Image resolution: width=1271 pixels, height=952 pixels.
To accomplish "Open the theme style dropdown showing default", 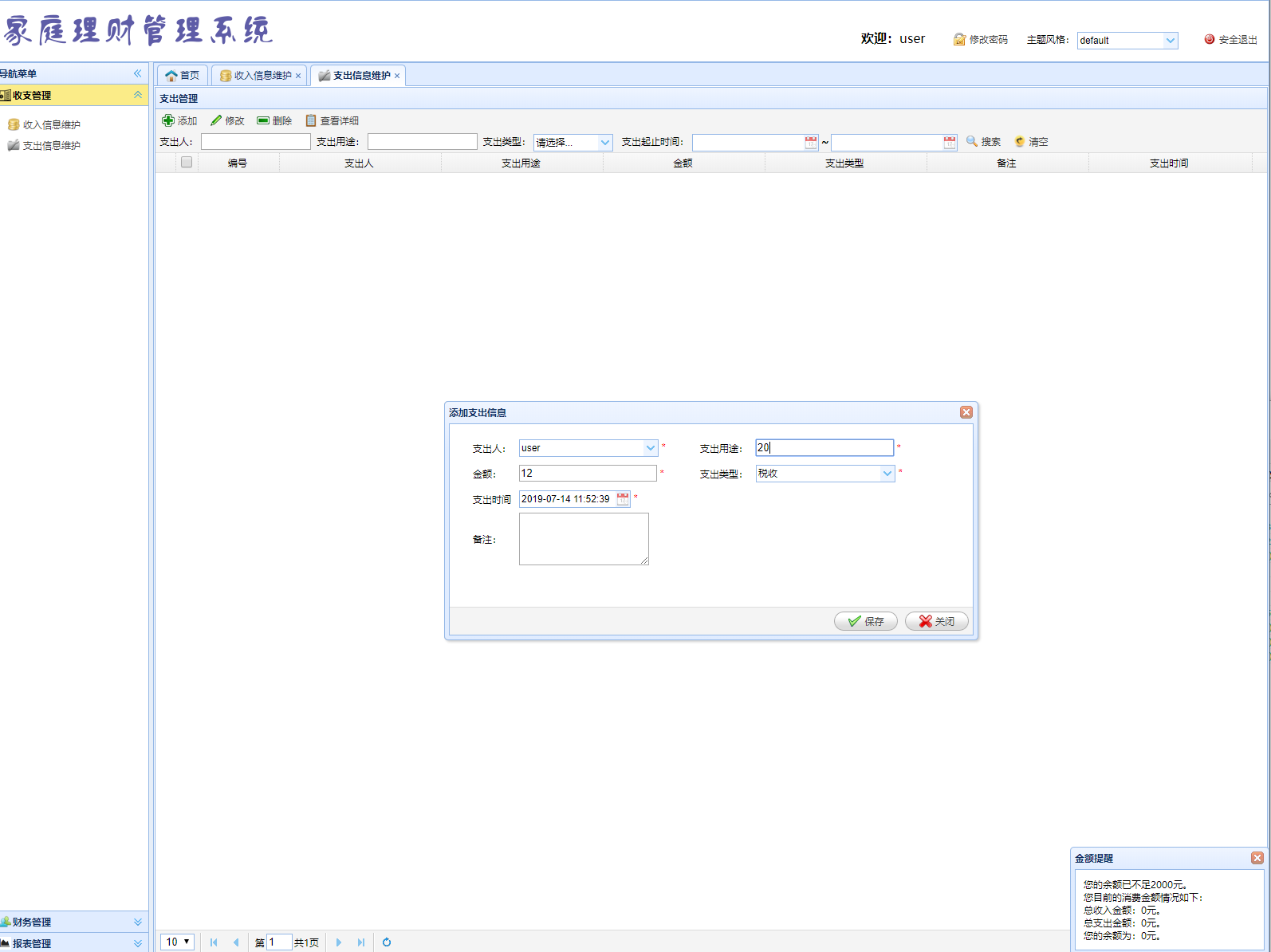I will point(1170,41).
